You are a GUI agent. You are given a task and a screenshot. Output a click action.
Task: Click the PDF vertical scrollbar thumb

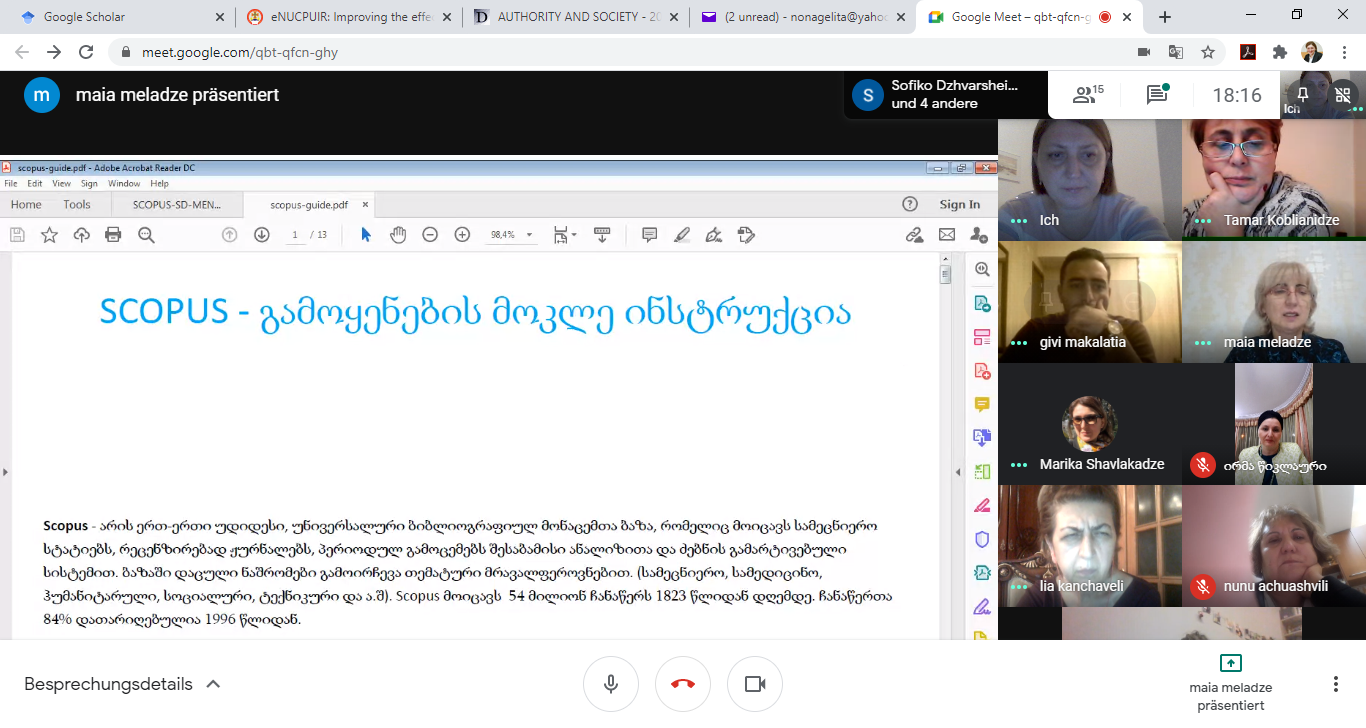[x=945, y=275]
